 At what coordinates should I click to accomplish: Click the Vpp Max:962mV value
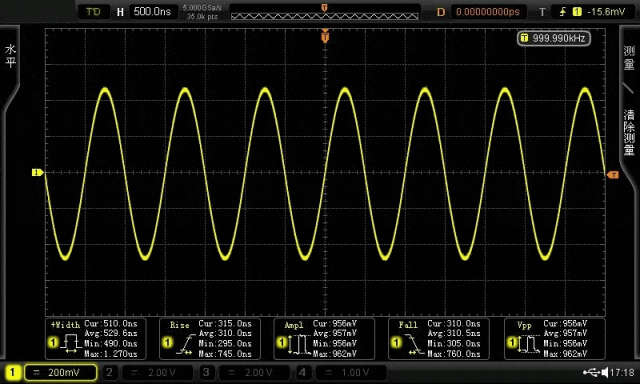(565, 354)
